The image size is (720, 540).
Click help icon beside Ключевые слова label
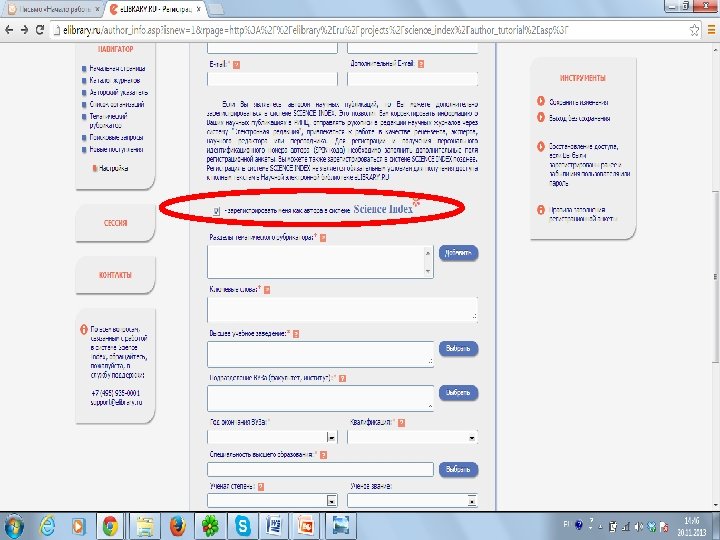click(267, 290)
